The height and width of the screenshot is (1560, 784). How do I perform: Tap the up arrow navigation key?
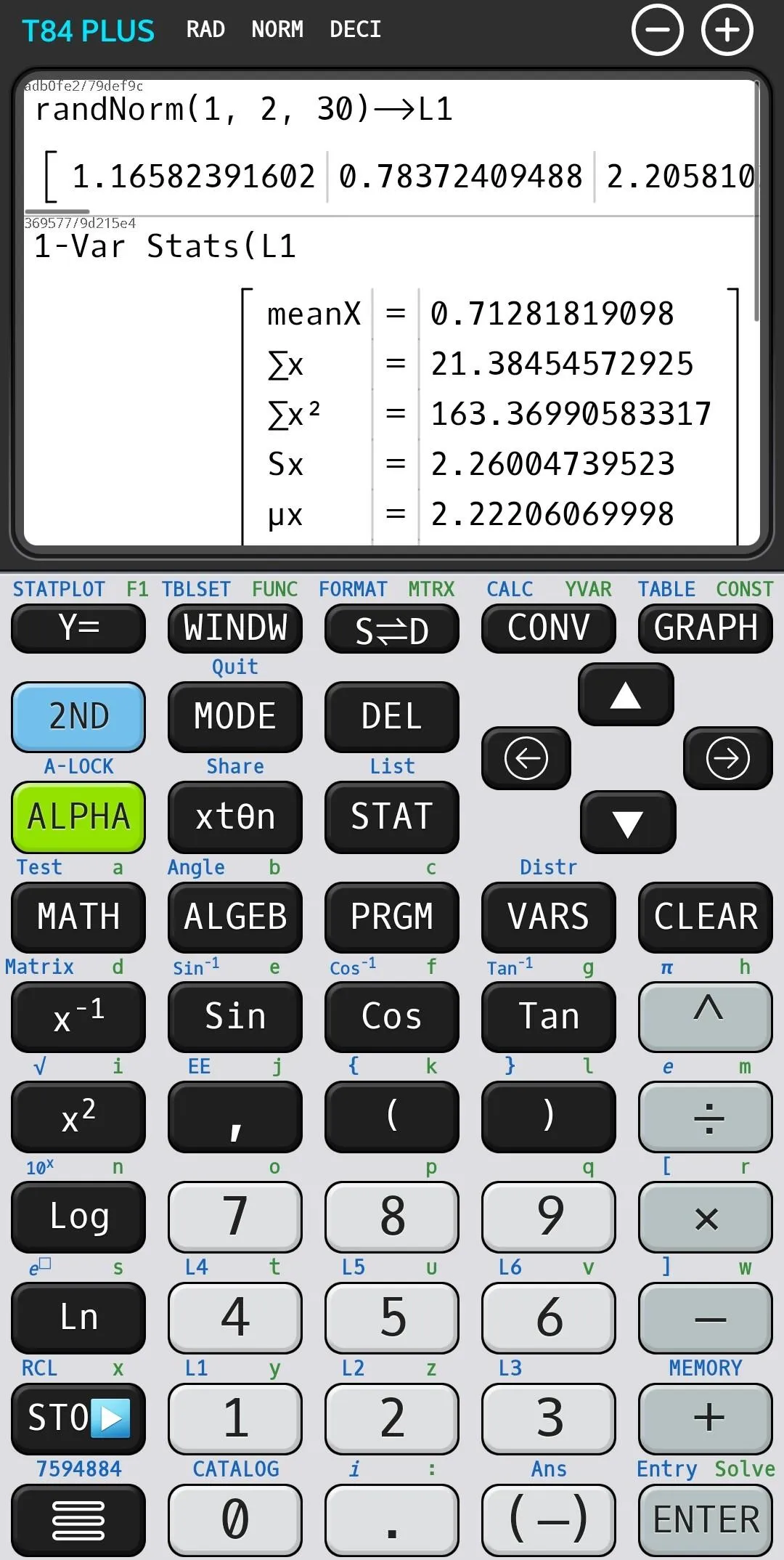(626, 695)
